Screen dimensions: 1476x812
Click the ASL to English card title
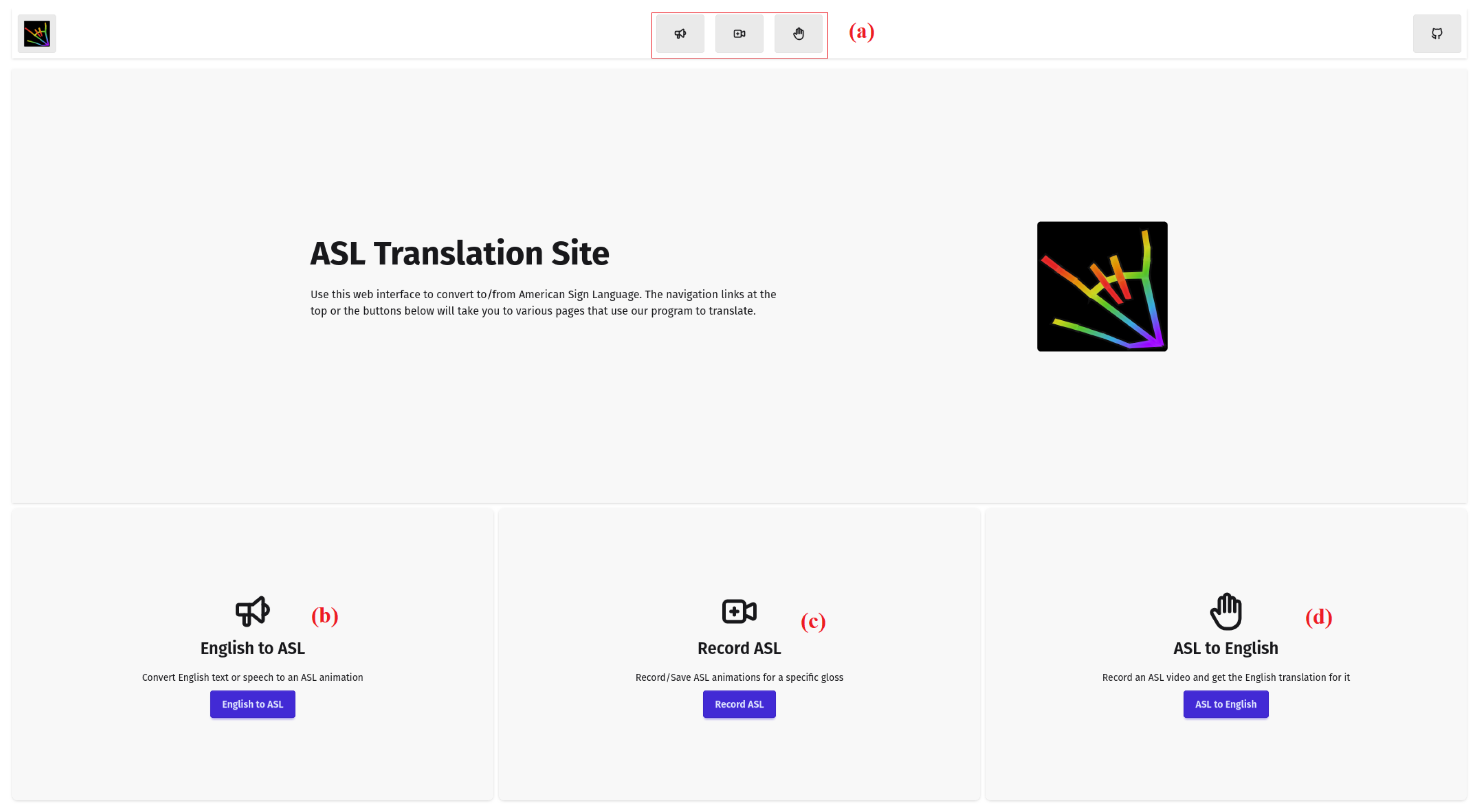(1225, 648)
